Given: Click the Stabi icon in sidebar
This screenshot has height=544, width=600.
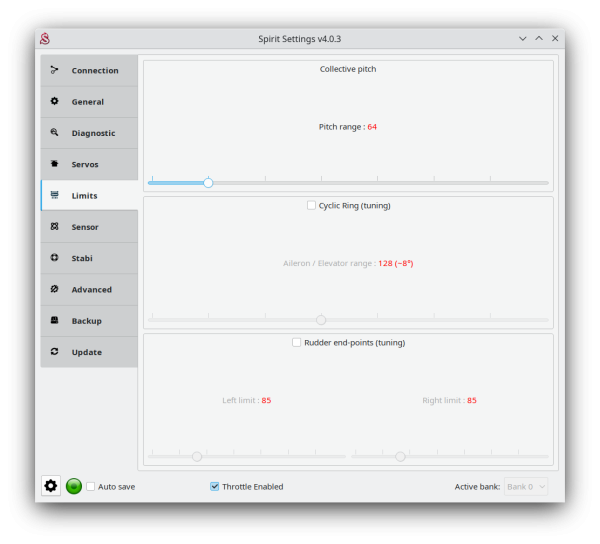Looking at the screenshot, I should coord(54,257).
